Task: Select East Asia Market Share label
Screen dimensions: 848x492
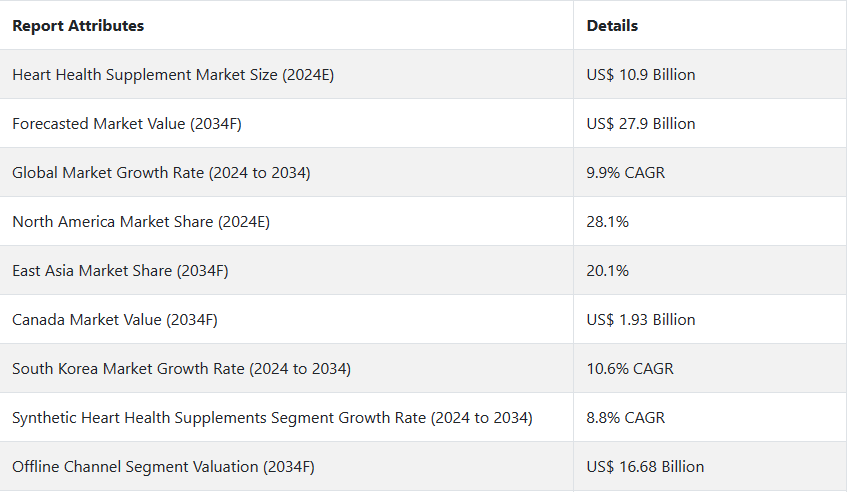Action: [123, 271]
